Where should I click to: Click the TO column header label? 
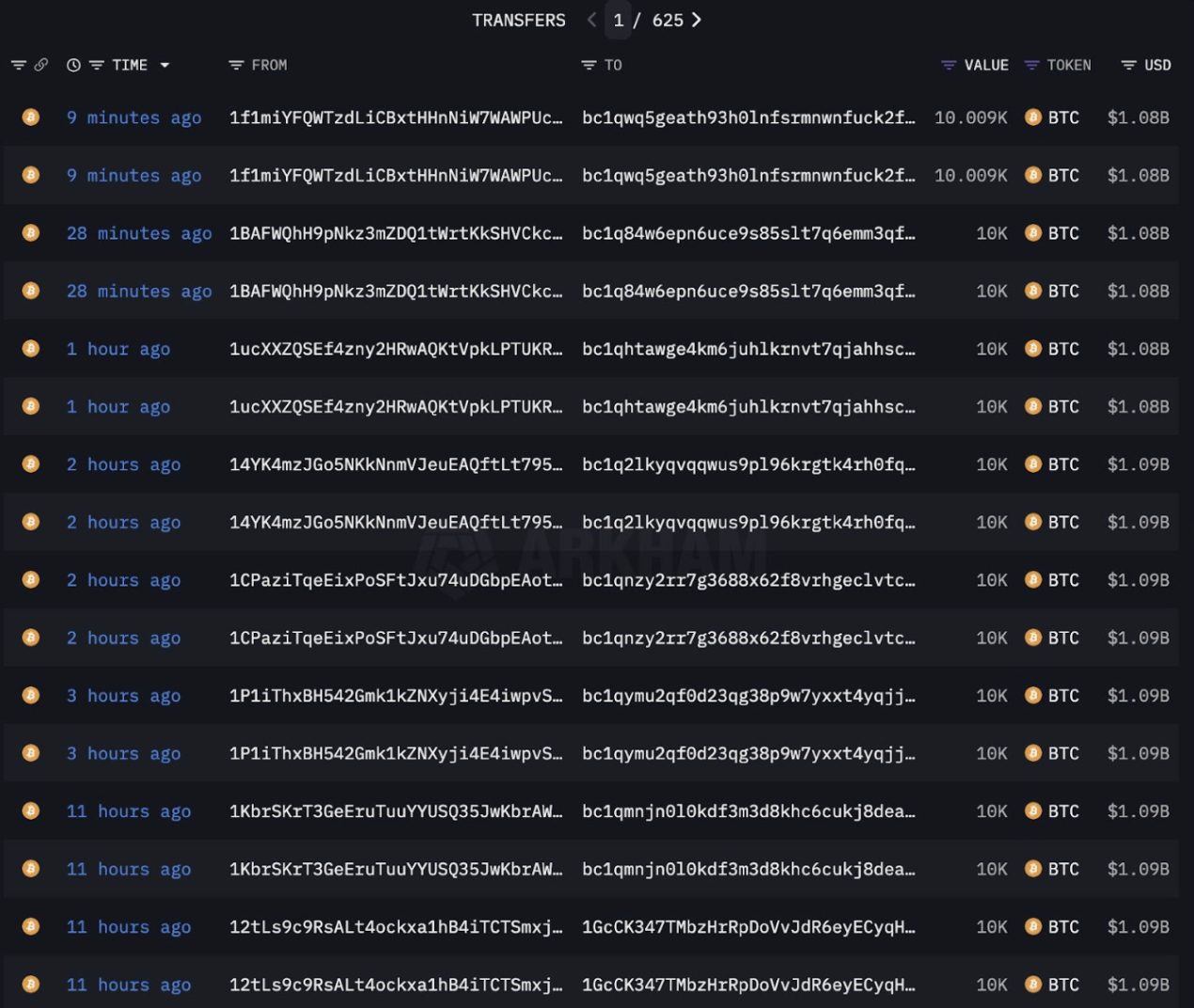[x=613, y=65]
